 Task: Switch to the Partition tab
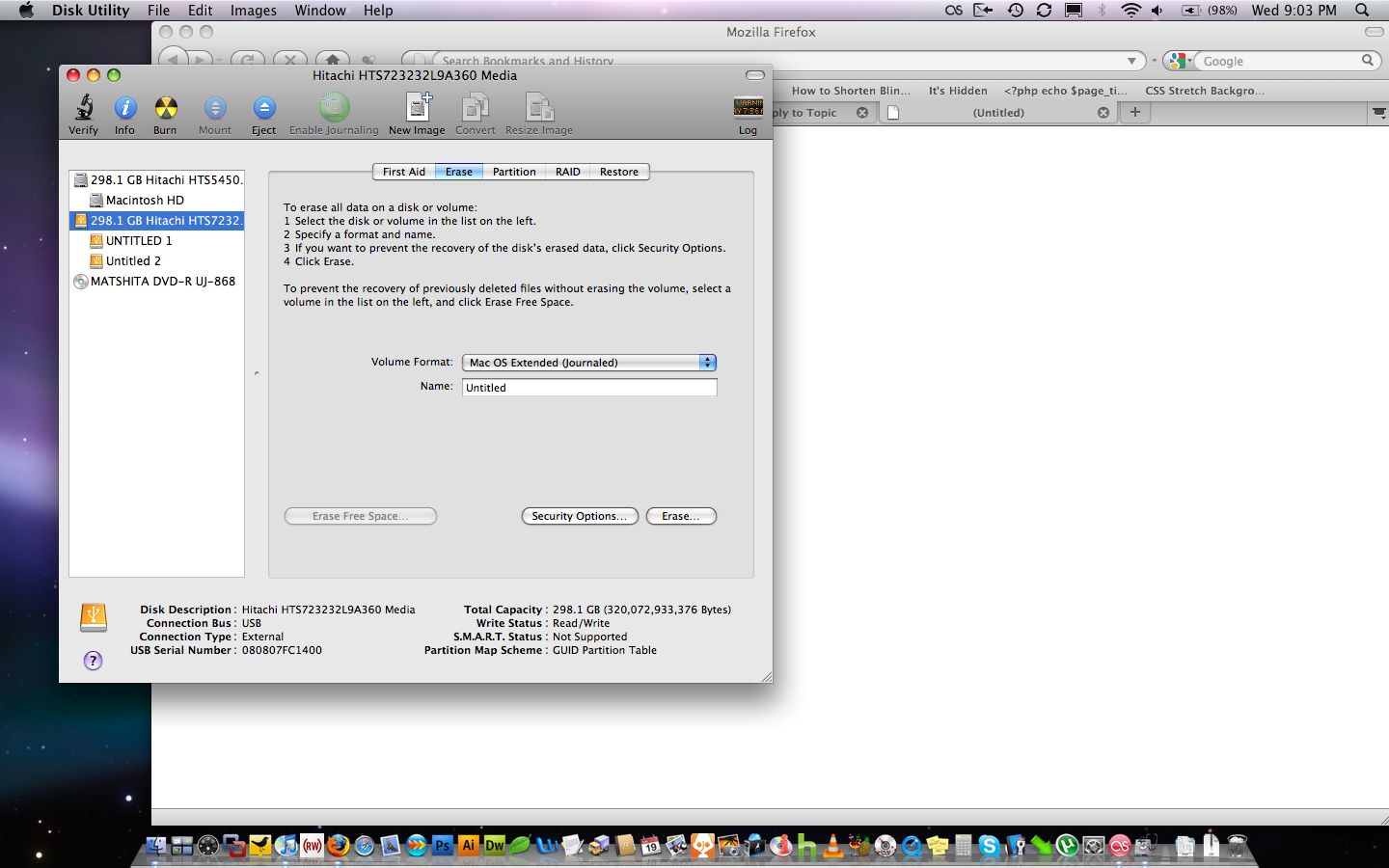(x=514, y=172)
